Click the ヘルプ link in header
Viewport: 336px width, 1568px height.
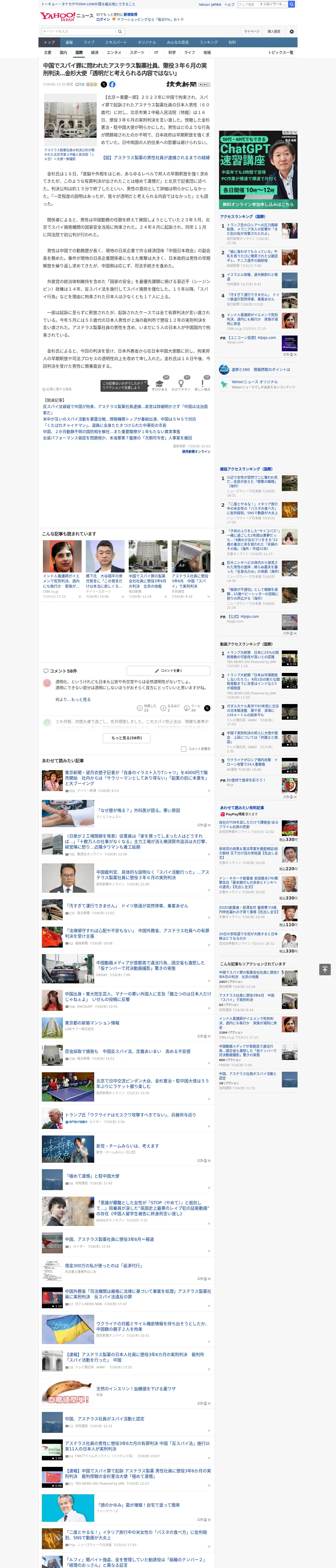tap(229, 4)
